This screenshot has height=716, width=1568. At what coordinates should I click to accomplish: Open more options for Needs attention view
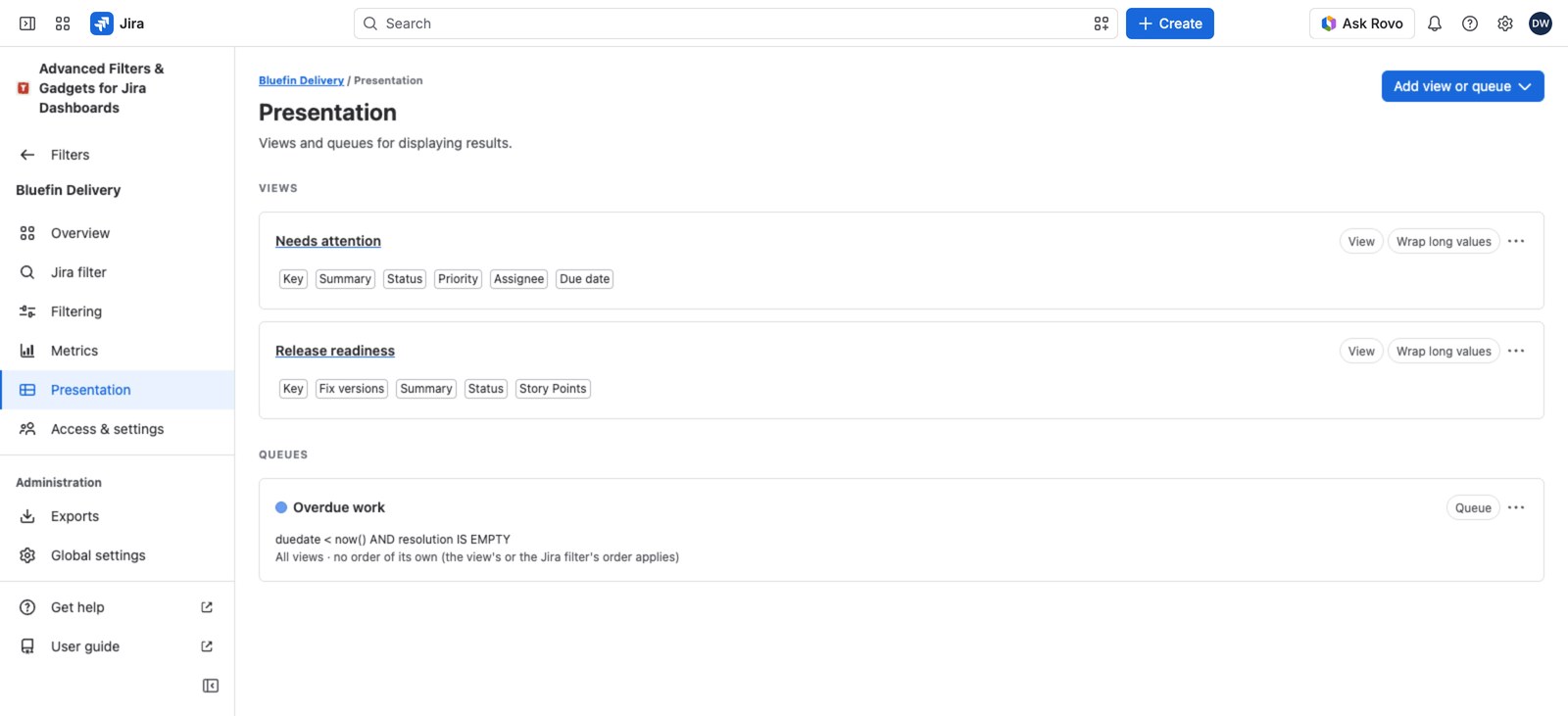click(x=1516, y=241)
